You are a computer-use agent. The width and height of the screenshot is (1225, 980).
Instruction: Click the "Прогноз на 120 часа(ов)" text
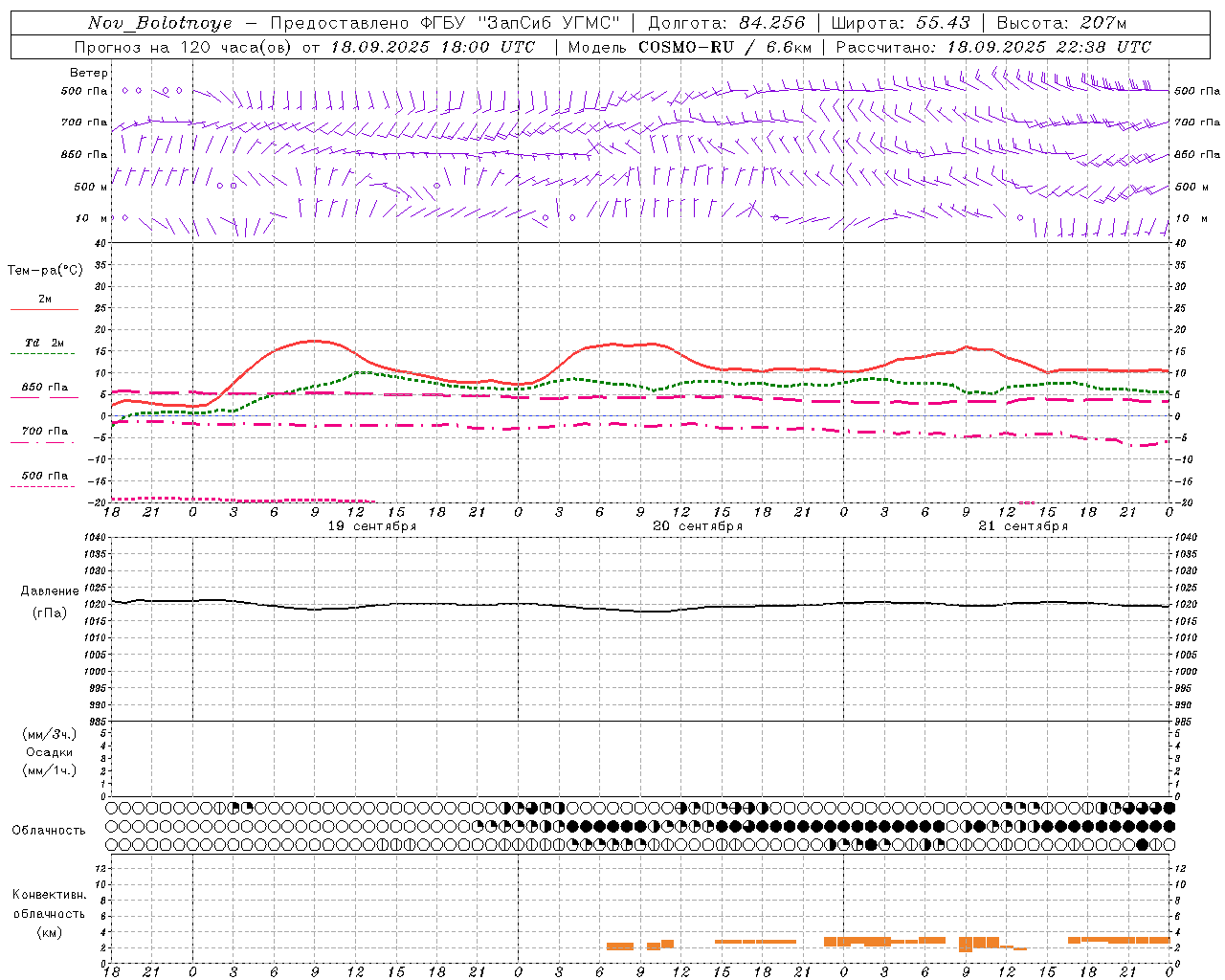(x=184, y=47)
